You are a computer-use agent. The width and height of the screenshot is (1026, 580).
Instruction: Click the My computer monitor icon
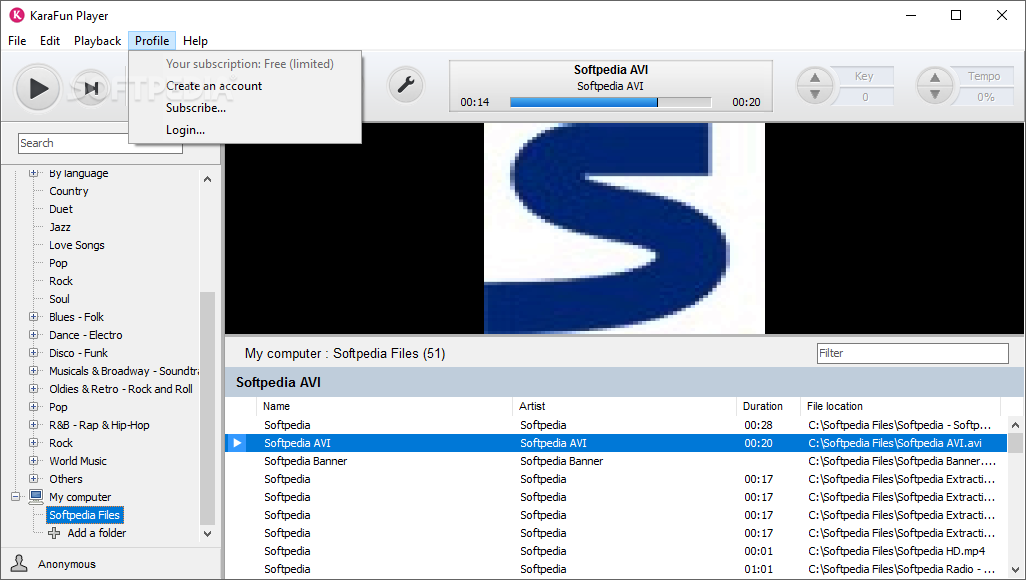36,497
